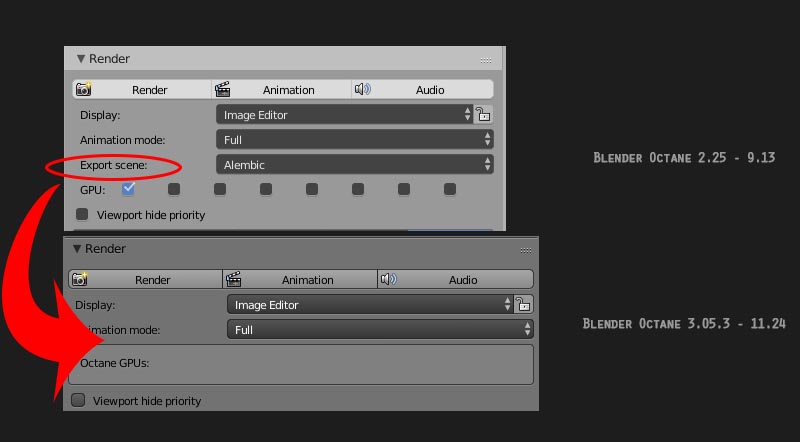Enable the second GPU checkbox
800x442 pixels.
tap(174, 188)
